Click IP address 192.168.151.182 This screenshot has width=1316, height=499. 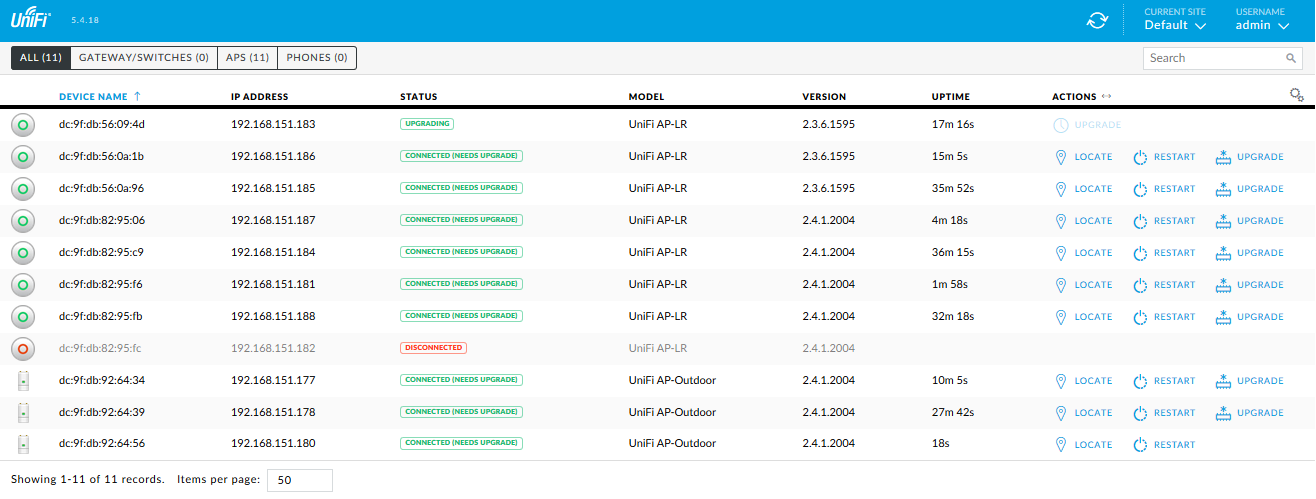coord(273,349)
